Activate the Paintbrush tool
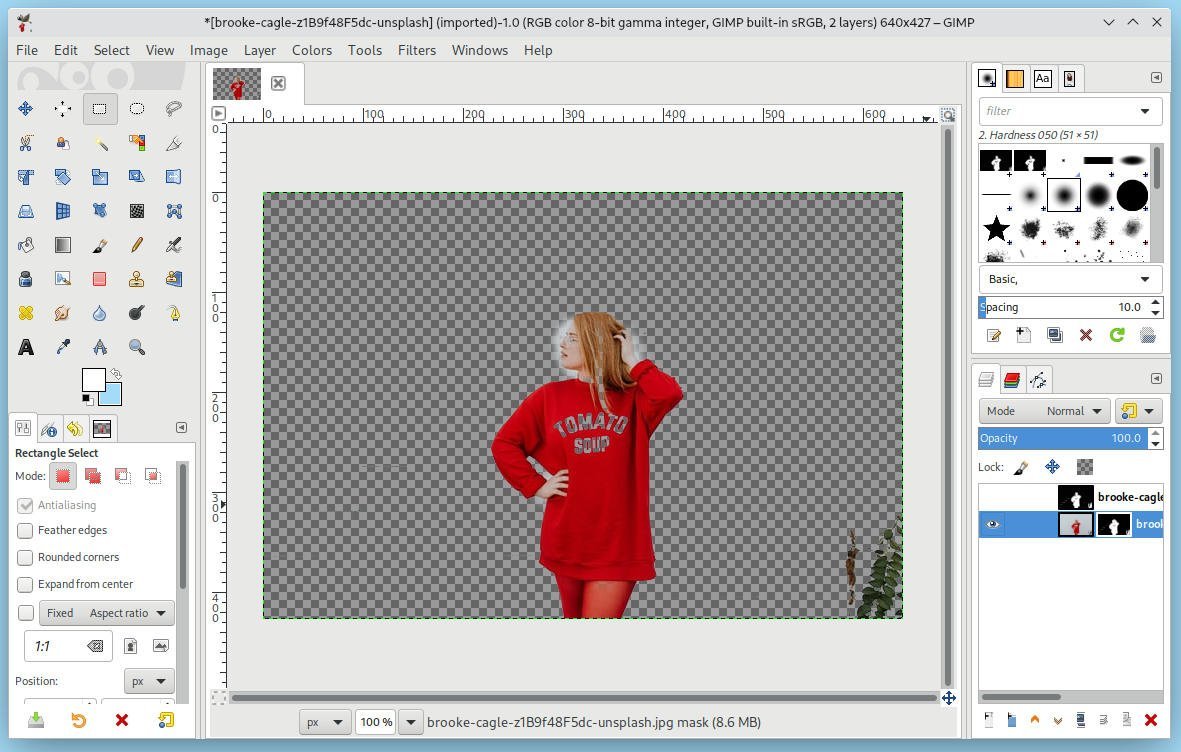Viewport: 1181px width, 752px height. (x=100, y=245)
